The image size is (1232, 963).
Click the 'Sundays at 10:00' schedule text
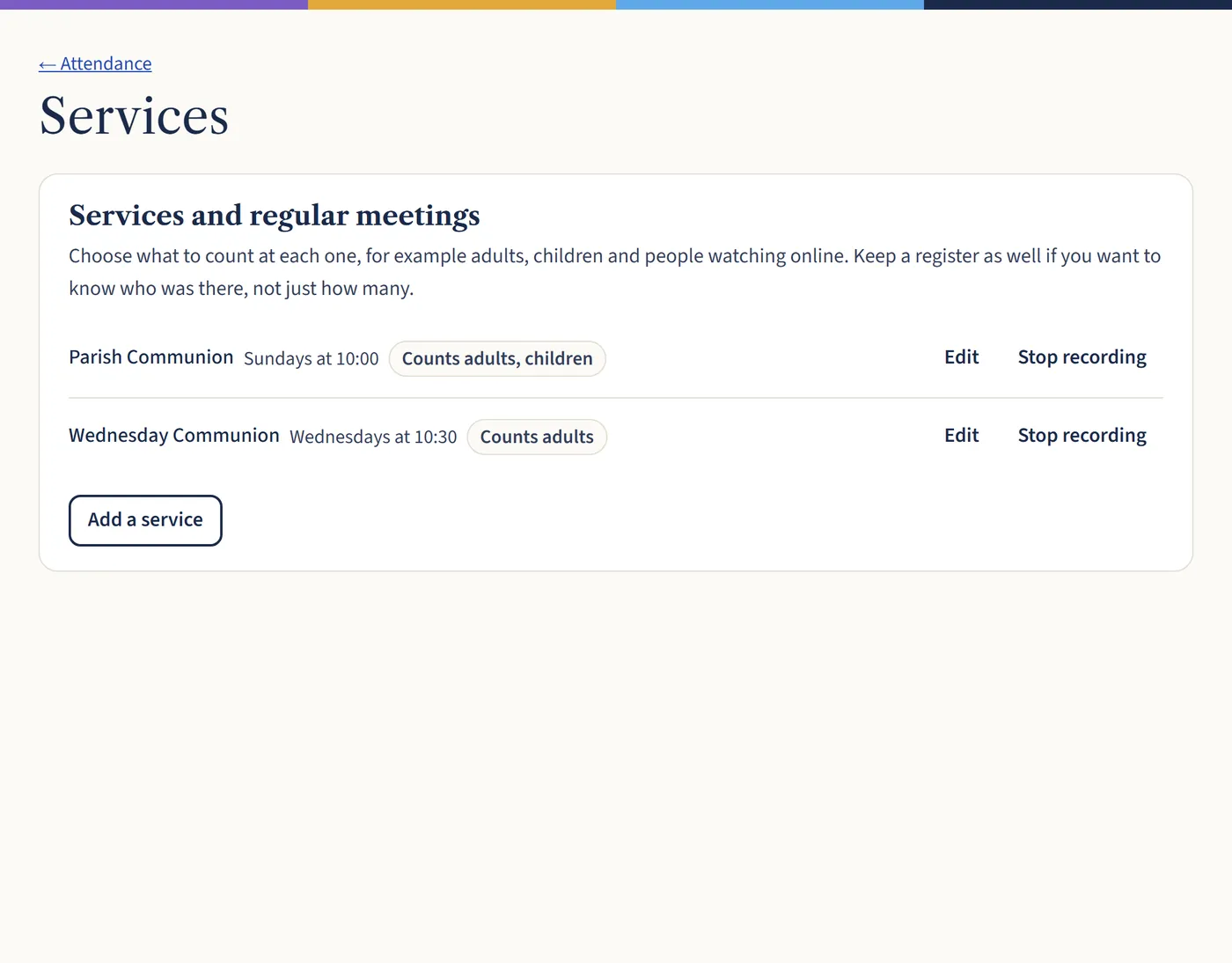pos(312,359)
